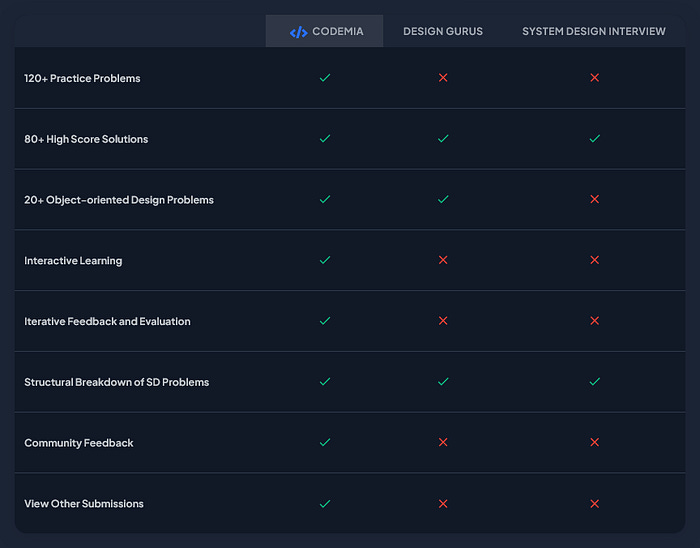Click System Design Interview cross for 120+ Practice Problems
The height and width of the screenshot is (548, 700).
point(595,78)
